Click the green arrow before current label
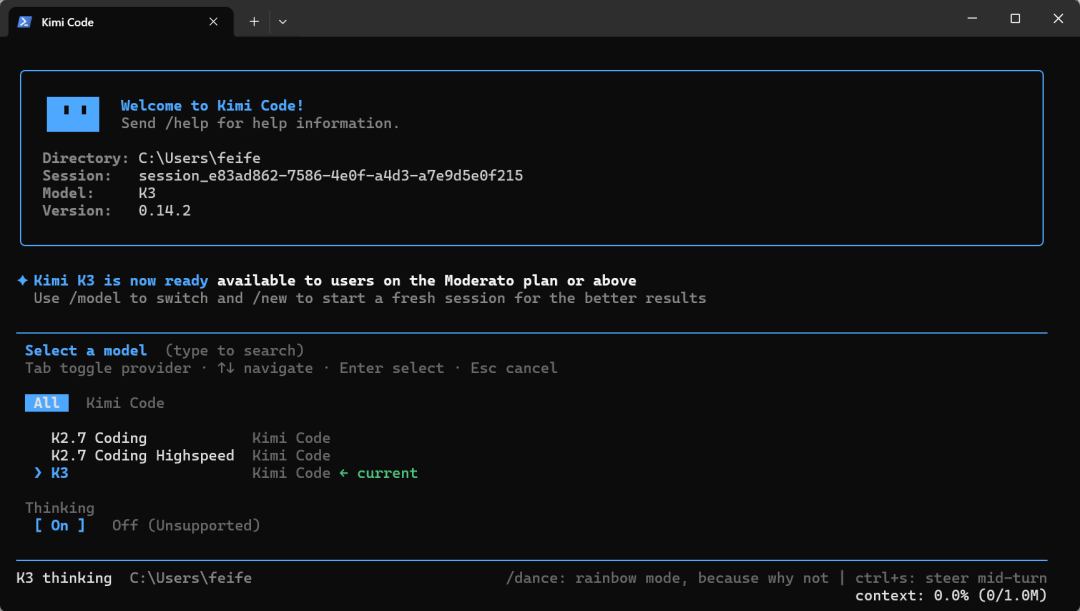Viewport: 1080px width, 611px height. (344, 473)
